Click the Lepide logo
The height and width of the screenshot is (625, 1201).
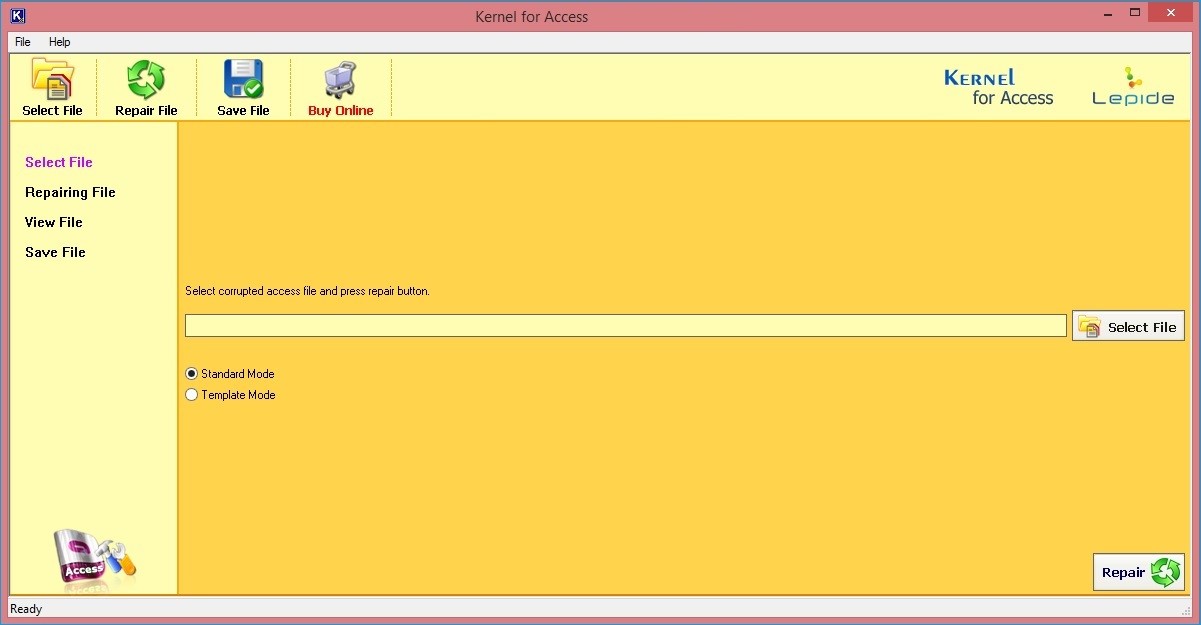[1132, 87]
